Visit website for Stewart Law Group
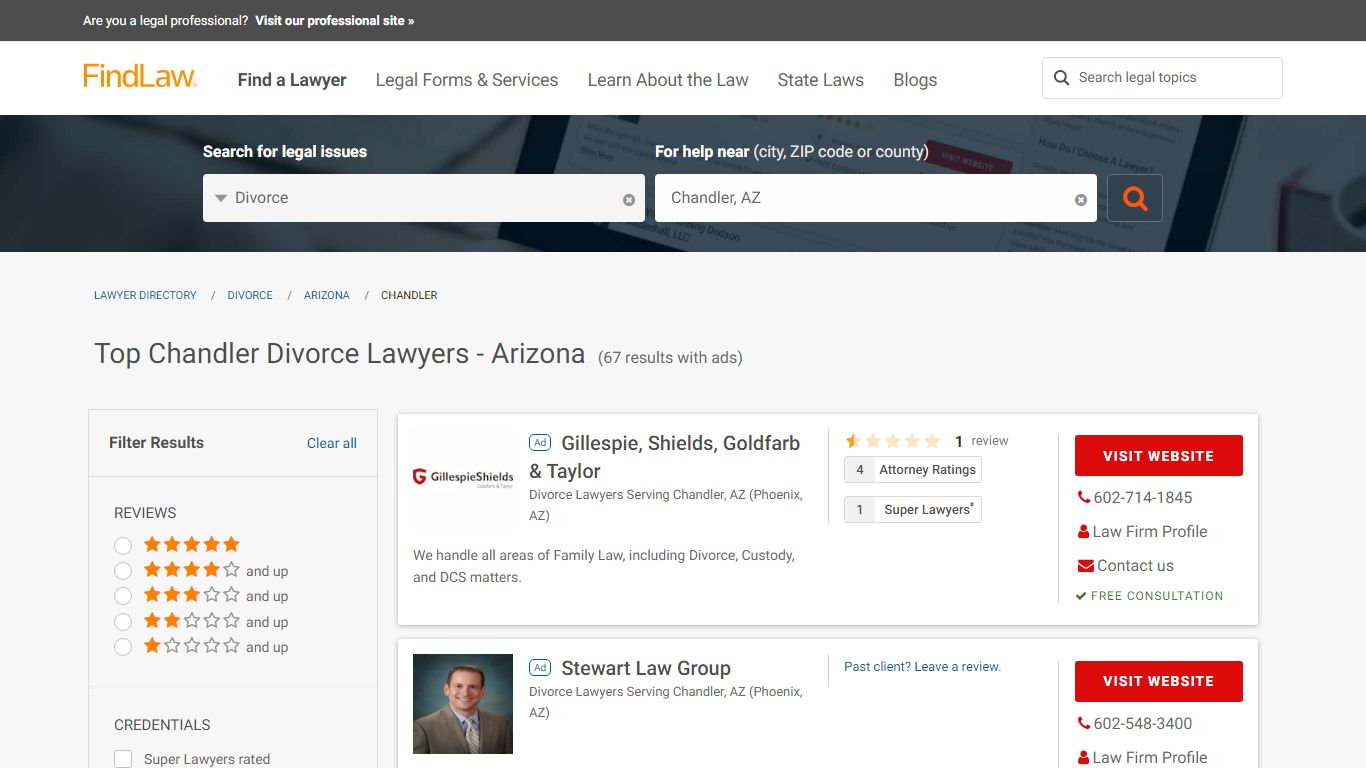This screenshot has width=1366, height=768. 1159,681
